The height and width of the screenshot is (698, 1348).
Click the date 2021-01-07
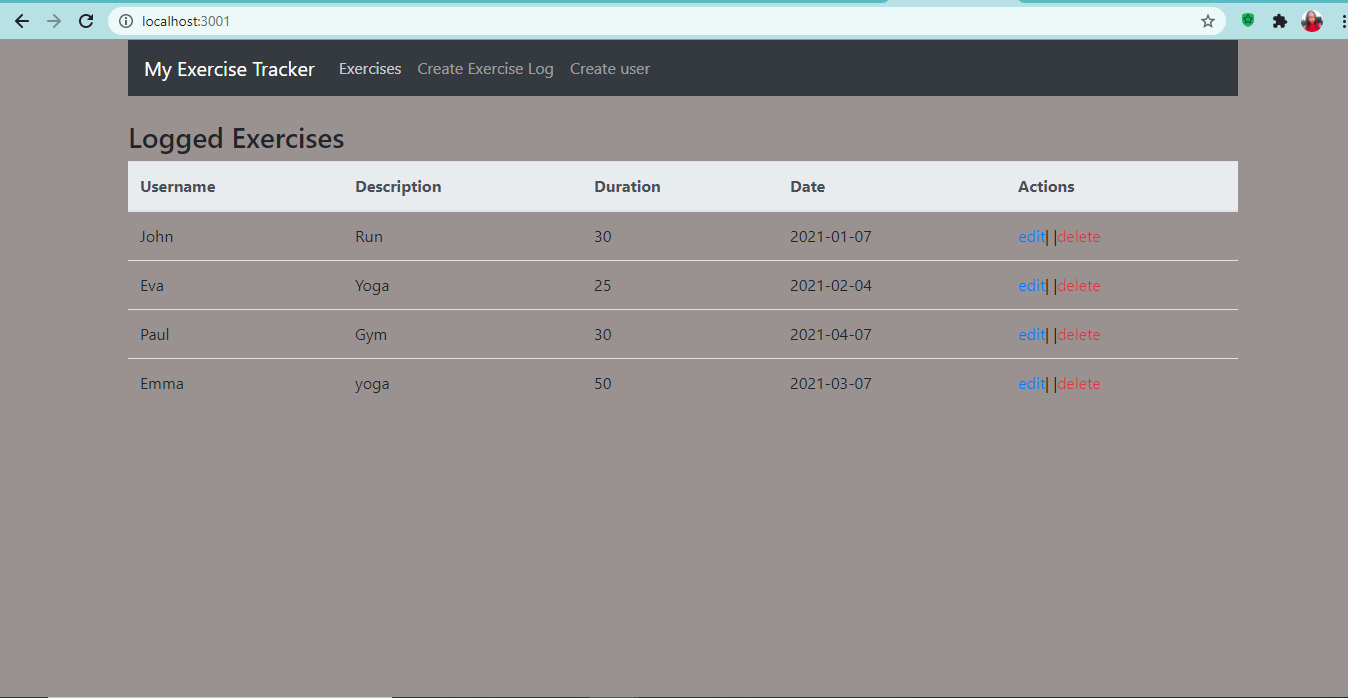click(831, 237)
